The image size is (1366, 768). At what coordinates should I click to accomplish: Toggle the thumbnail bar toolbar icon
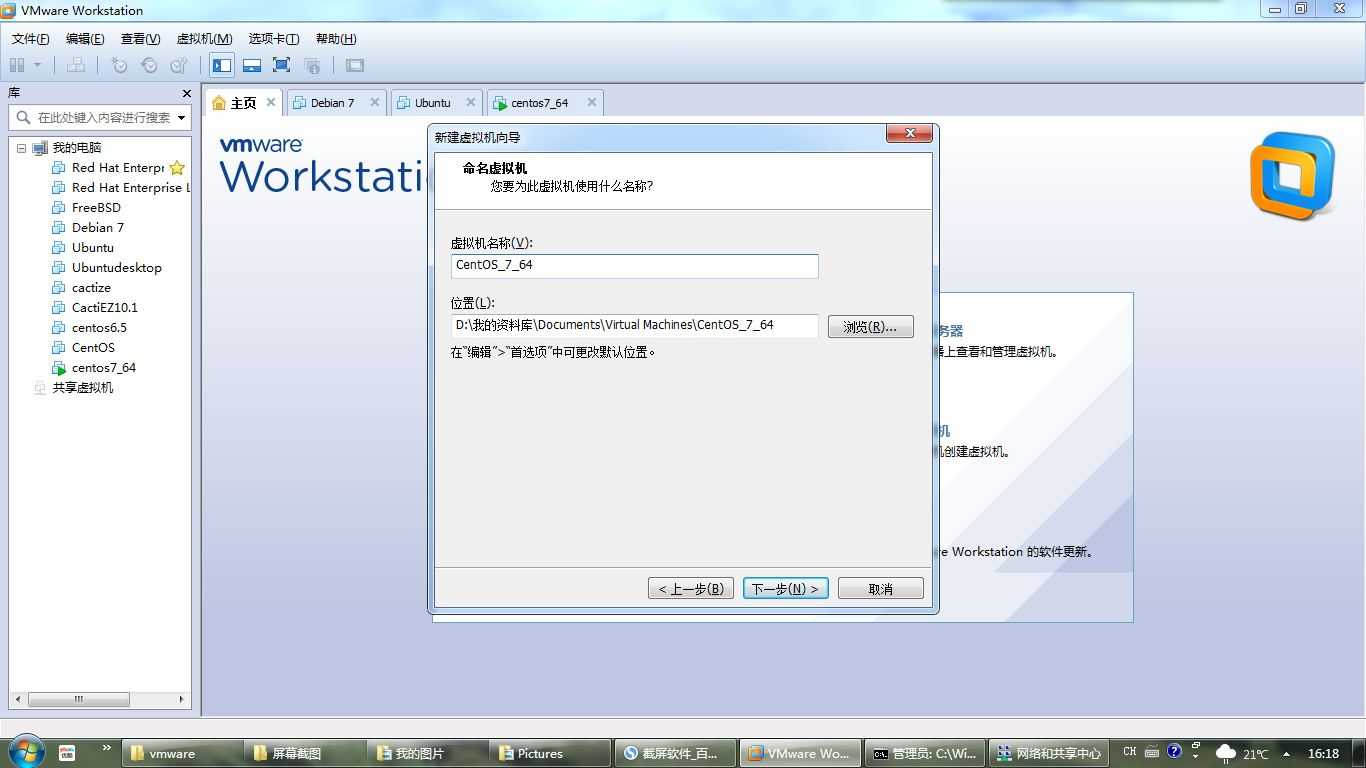[x=252, y=65]
